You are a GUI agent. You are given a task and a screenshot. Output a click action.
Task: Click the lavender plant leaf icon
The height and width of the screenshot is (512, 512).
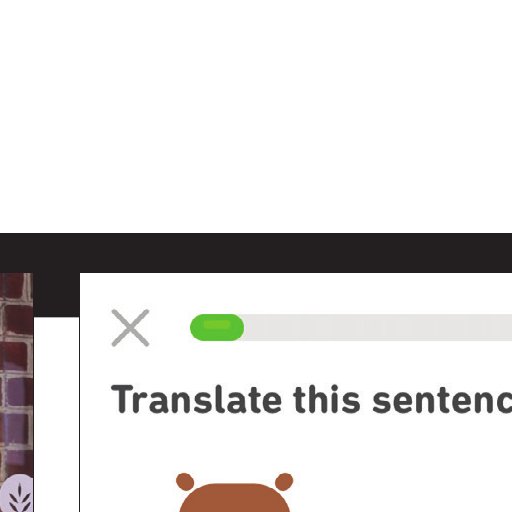(18, 495)
